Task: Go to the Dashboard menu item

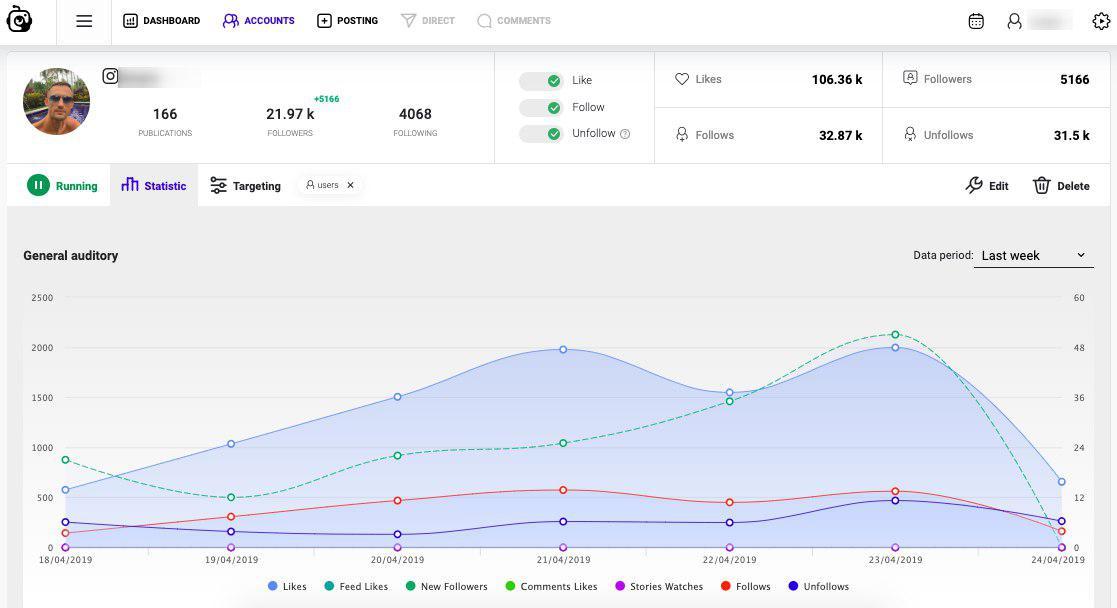Action: pyautogui.click(x=162, y=21)
